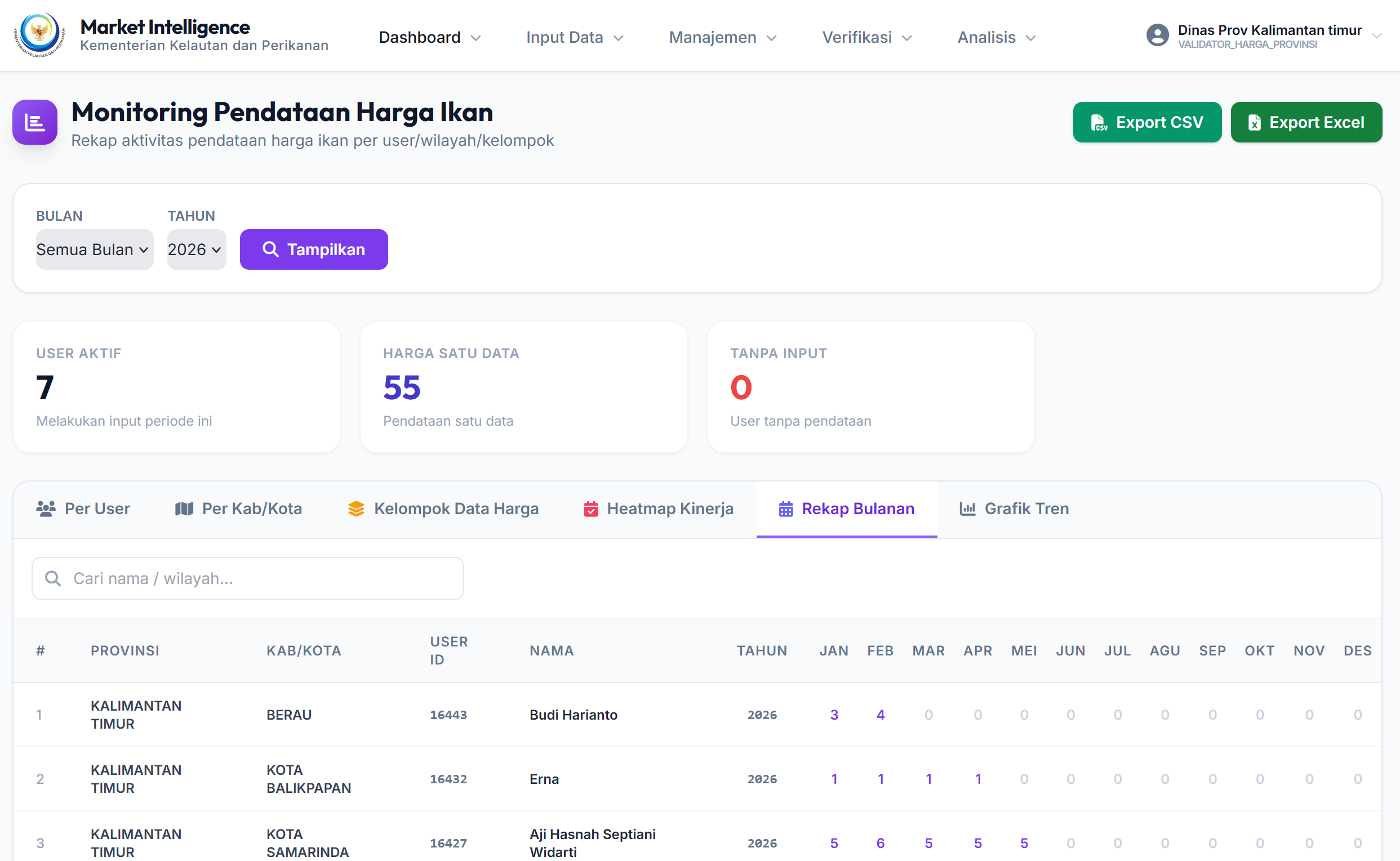Click the USER AKTIF value 7
1400x861 pixels.
click(x=45, y=388)
